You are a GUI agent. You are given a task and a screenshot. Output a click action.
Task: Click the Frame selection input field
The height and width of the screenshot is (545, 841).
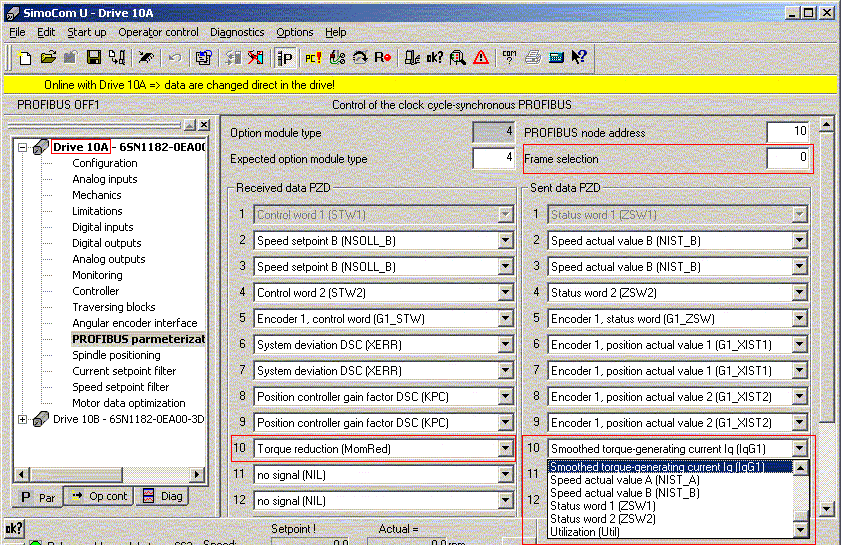tap(787, 158)
